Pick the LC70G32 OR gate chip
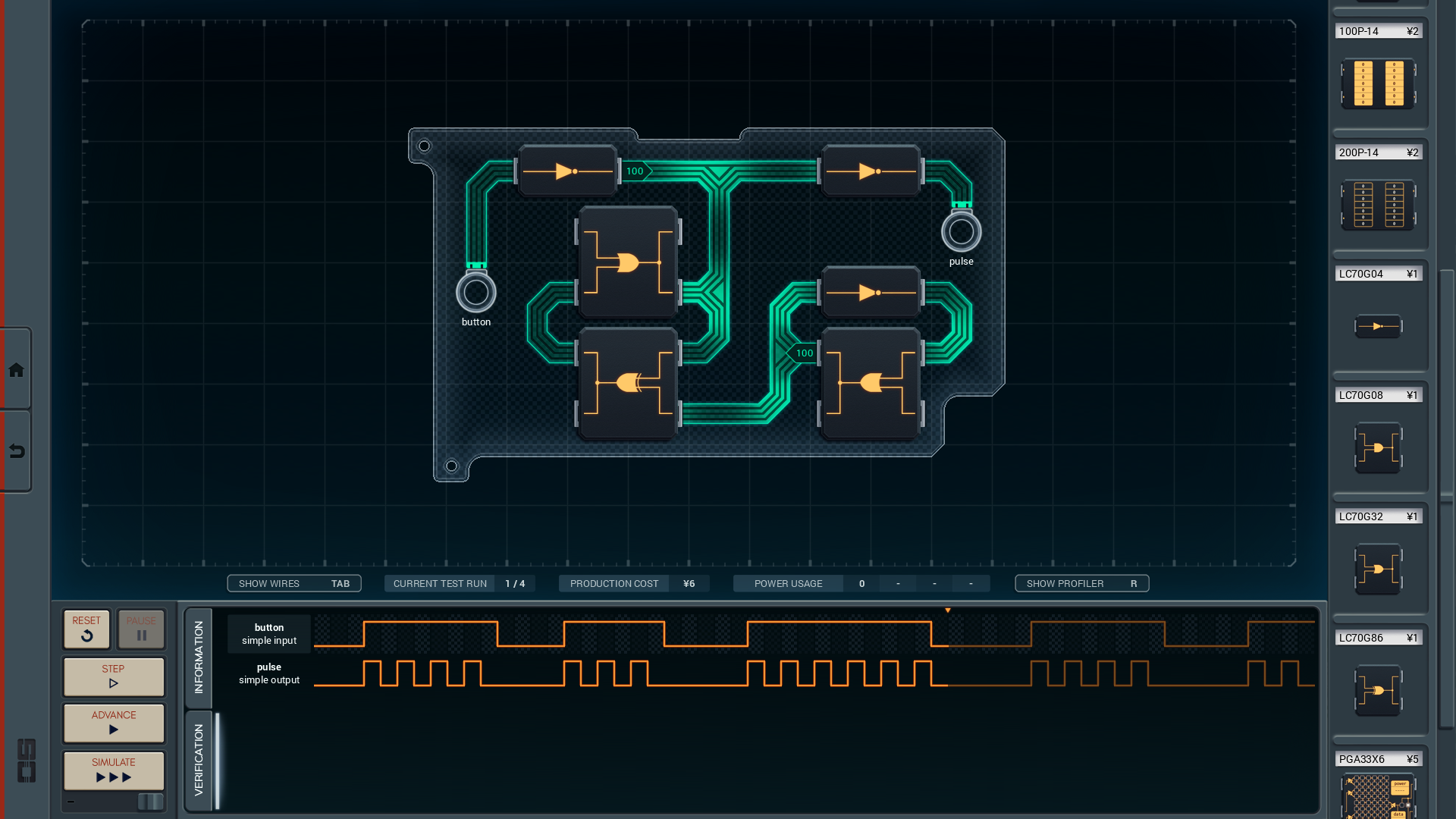This screenshot has height=819, width=1456. point(1378,569)
